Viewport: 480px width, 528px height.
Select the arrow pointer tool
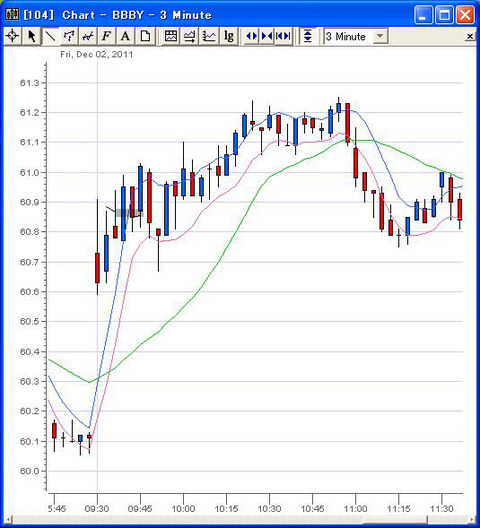tap(32, 36)
